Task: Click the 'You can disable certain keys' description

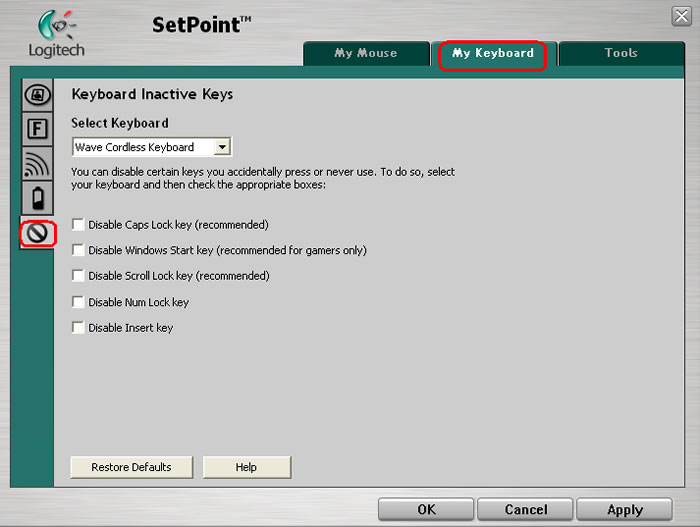Action: pyautogui.click(x=263, y=178)
